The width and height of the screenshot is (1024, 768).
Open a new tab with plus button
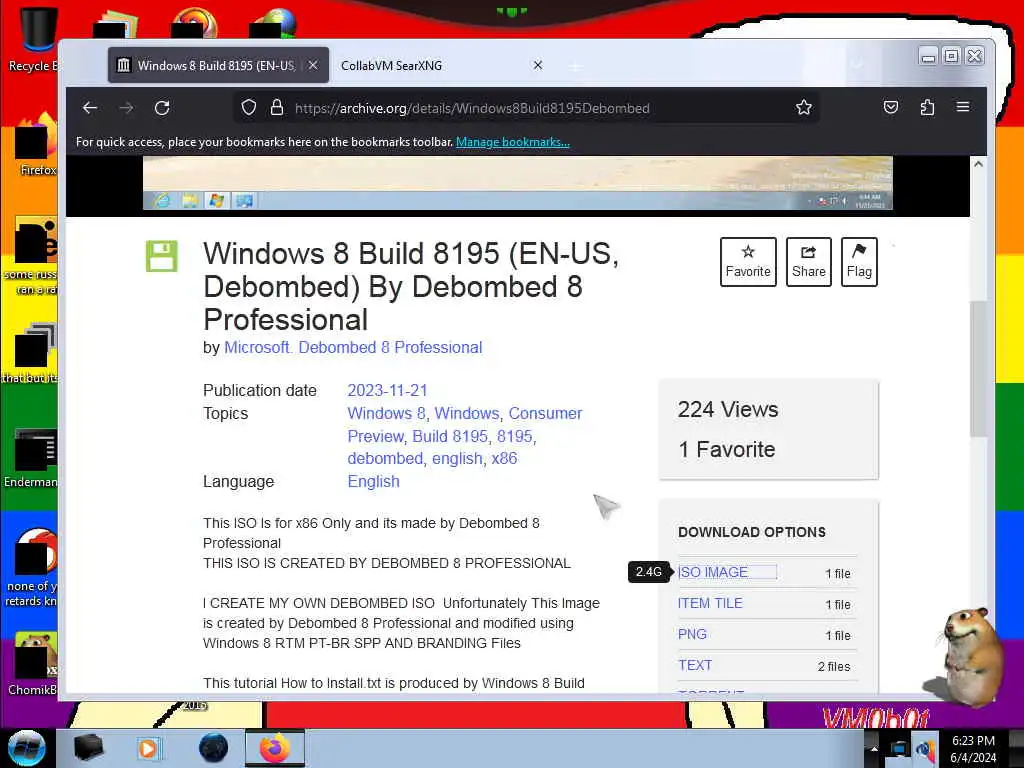click(x=575, y=66)
